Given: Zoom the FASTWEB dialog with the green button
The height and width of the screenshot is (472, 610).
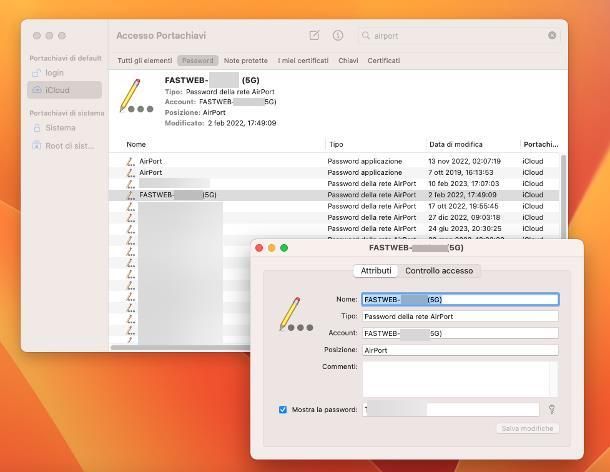Looking at the screenshot, I should (x=284, y=248).
